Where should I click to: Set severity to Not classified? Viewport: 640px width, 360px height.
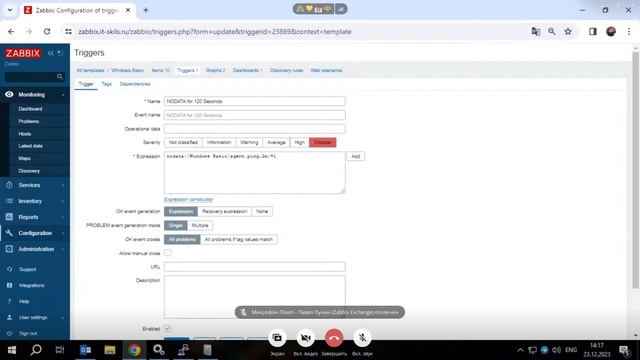[183, 142]
